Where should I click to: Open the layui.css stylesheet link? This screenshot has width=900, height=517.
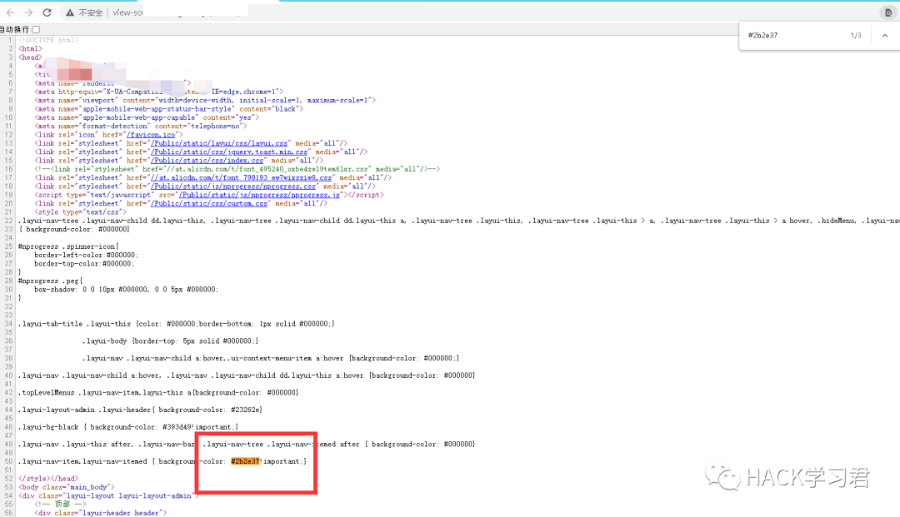tap(219, 143)
